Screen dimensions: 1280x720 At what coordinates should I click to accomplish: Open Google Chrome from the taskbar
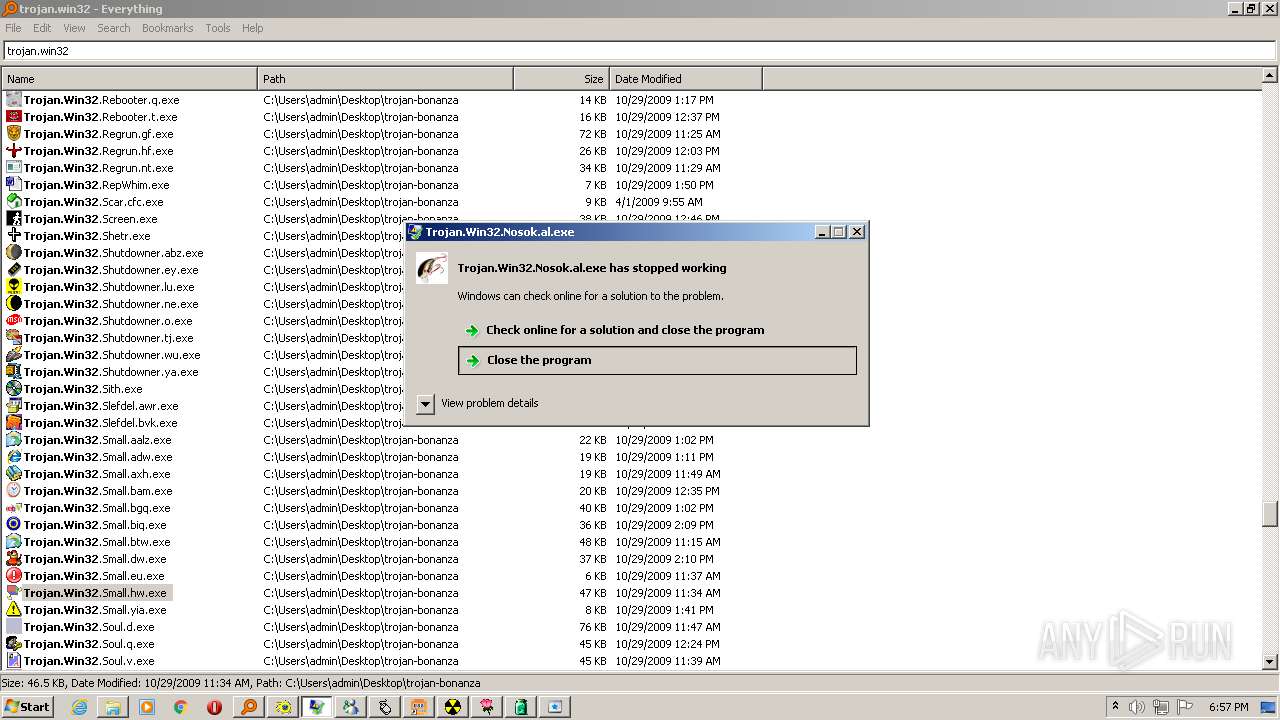pos(181,707)
